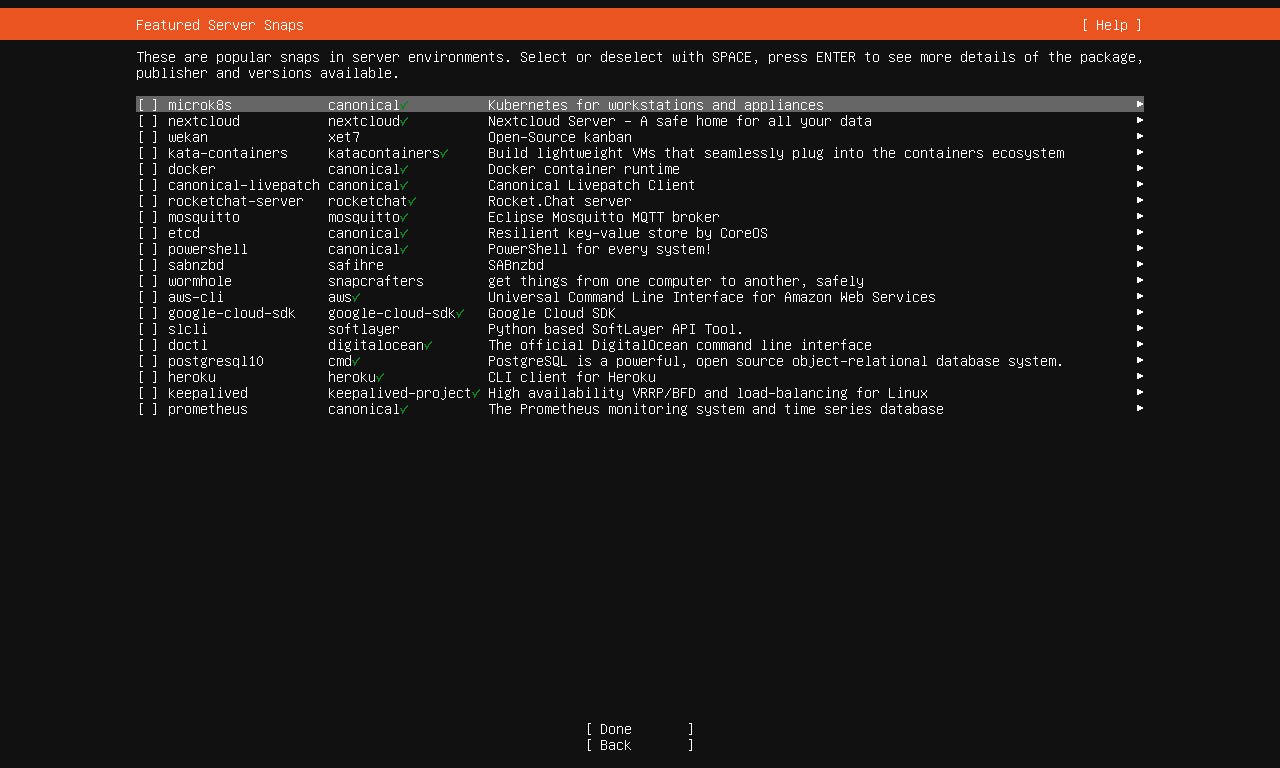Expand the wekan row arrow
Screen dimensions: 1280x768
[1140, 136]
